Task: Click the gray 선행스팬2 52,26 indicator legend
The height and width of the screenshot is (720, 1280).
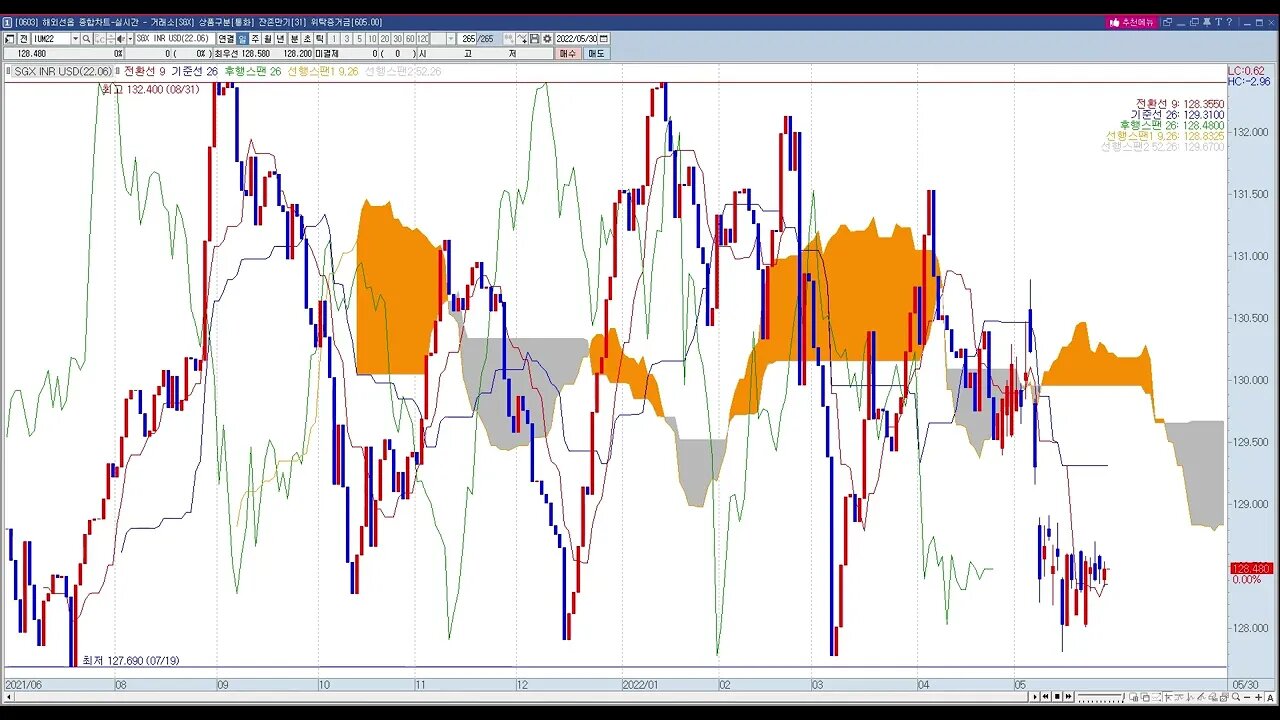Action: [x=403, y=71]
